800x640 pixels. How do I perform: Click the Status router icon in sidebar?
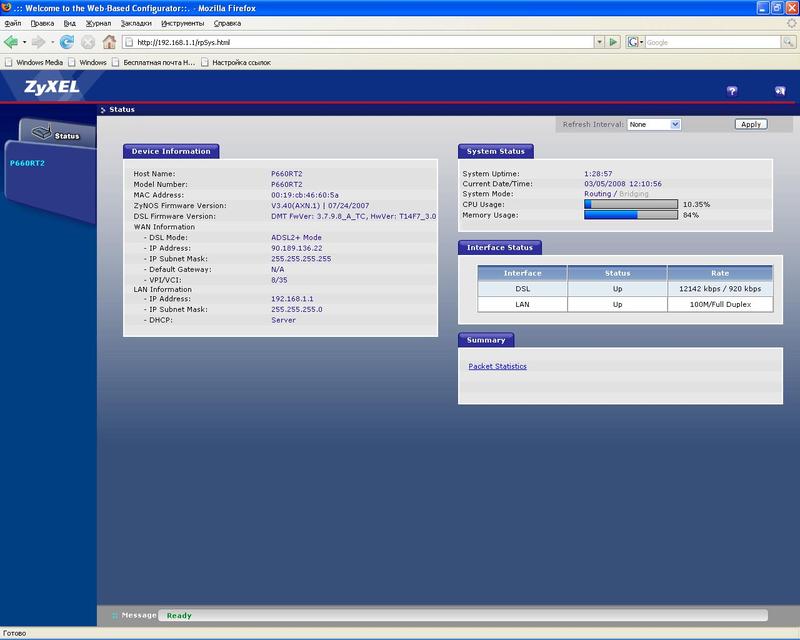42,132
